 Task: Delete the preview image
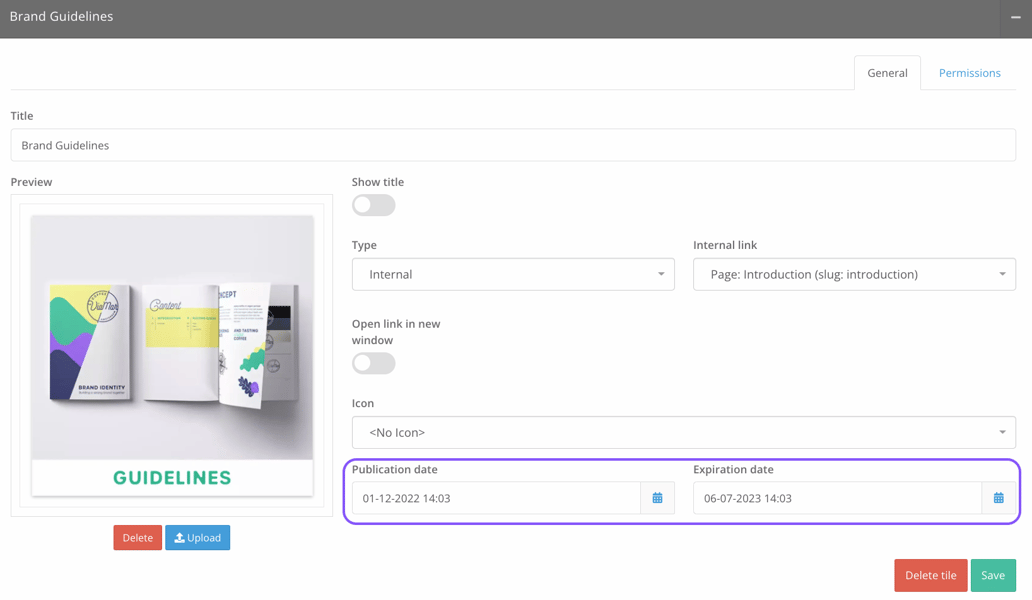coord(137,537)
